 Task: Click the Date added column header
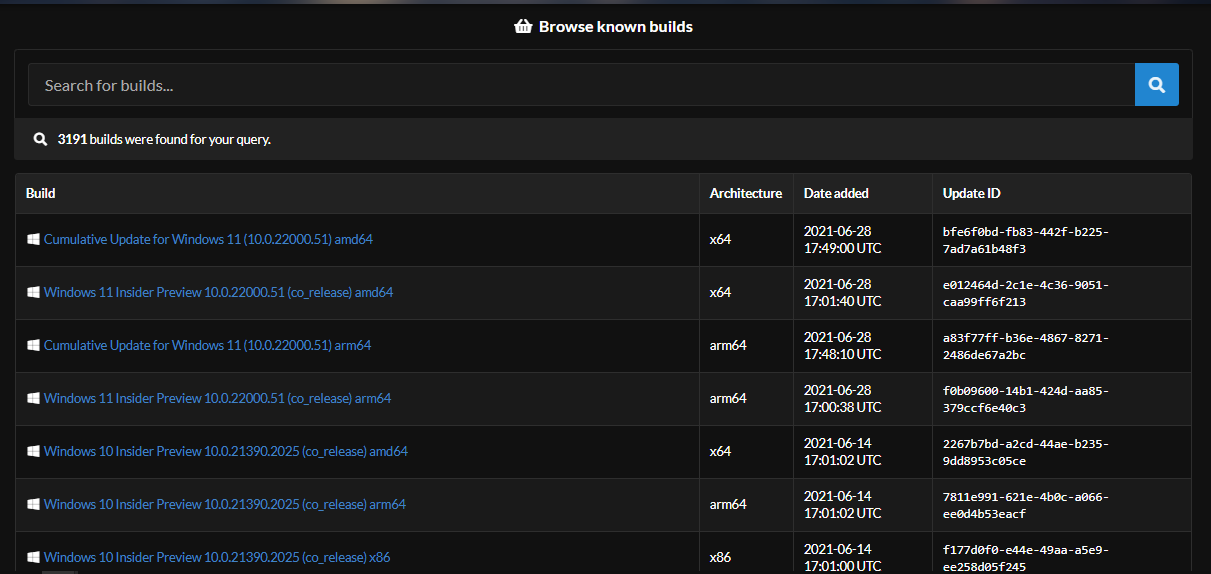[x=836, y=193]
